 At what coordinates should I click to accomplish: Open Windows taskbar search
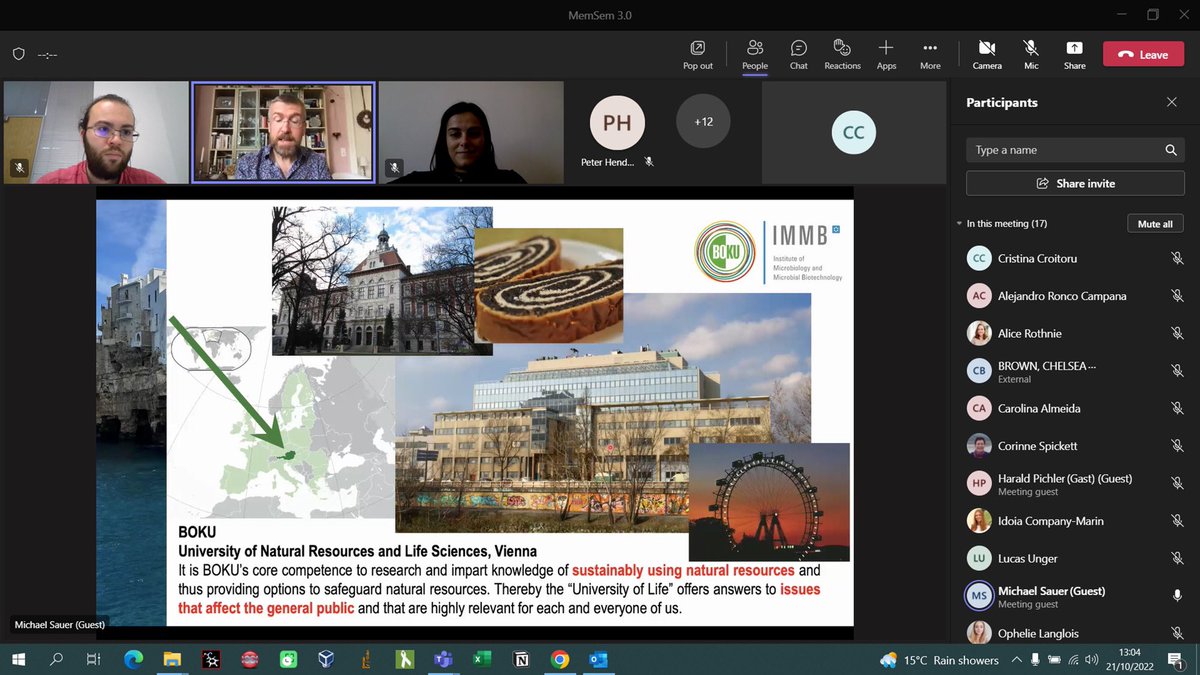pos(57,659)
